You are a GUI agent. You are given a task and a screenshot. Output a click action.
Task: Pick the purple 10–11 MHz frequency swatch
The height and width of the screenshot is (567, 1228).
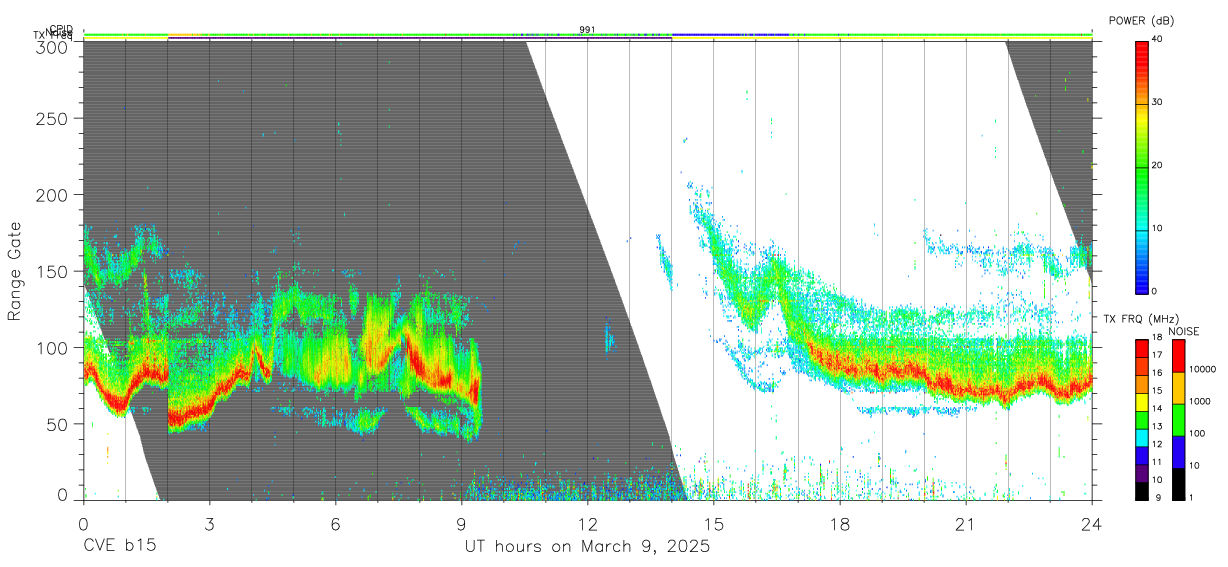click(x=1141, y=472)
